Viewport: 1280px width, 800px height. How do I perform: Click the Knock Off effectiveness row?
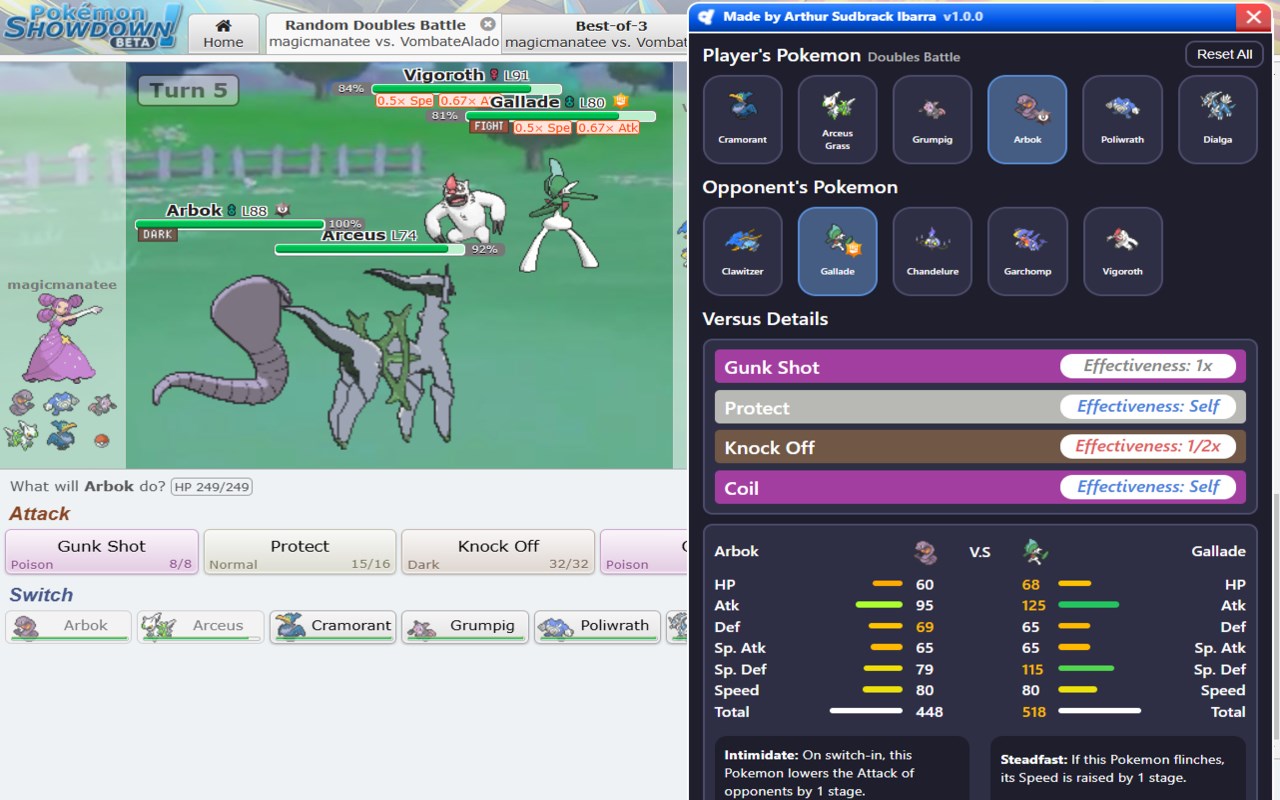(x=980, y=447)
